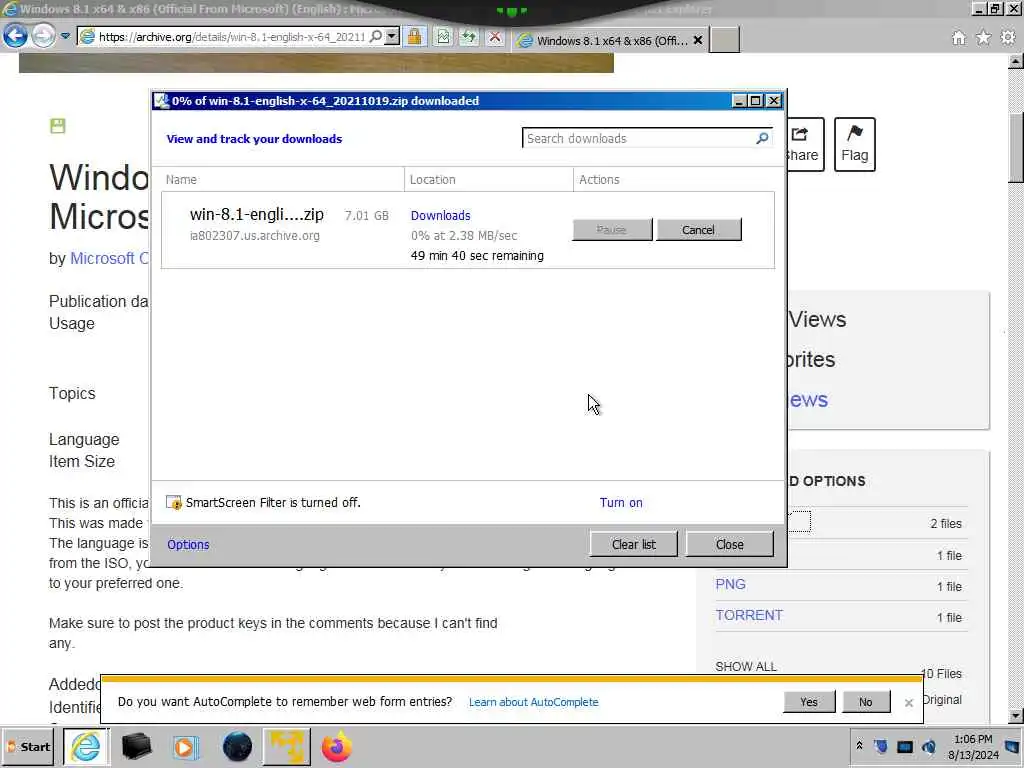The width and height of the screenshot is (1024, 768).
Task: Dismiss the AutoComplete notification bar X
Action: point(908,703)
